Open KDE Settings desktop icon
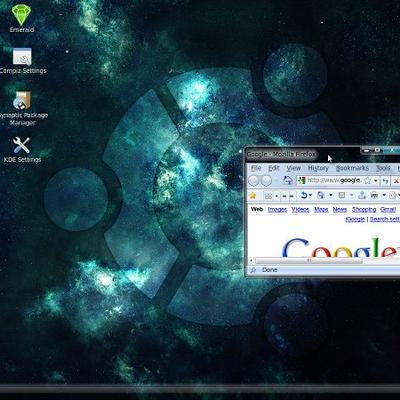The width and height of the screenshot is (400, 400). click(x=22, y=150)
